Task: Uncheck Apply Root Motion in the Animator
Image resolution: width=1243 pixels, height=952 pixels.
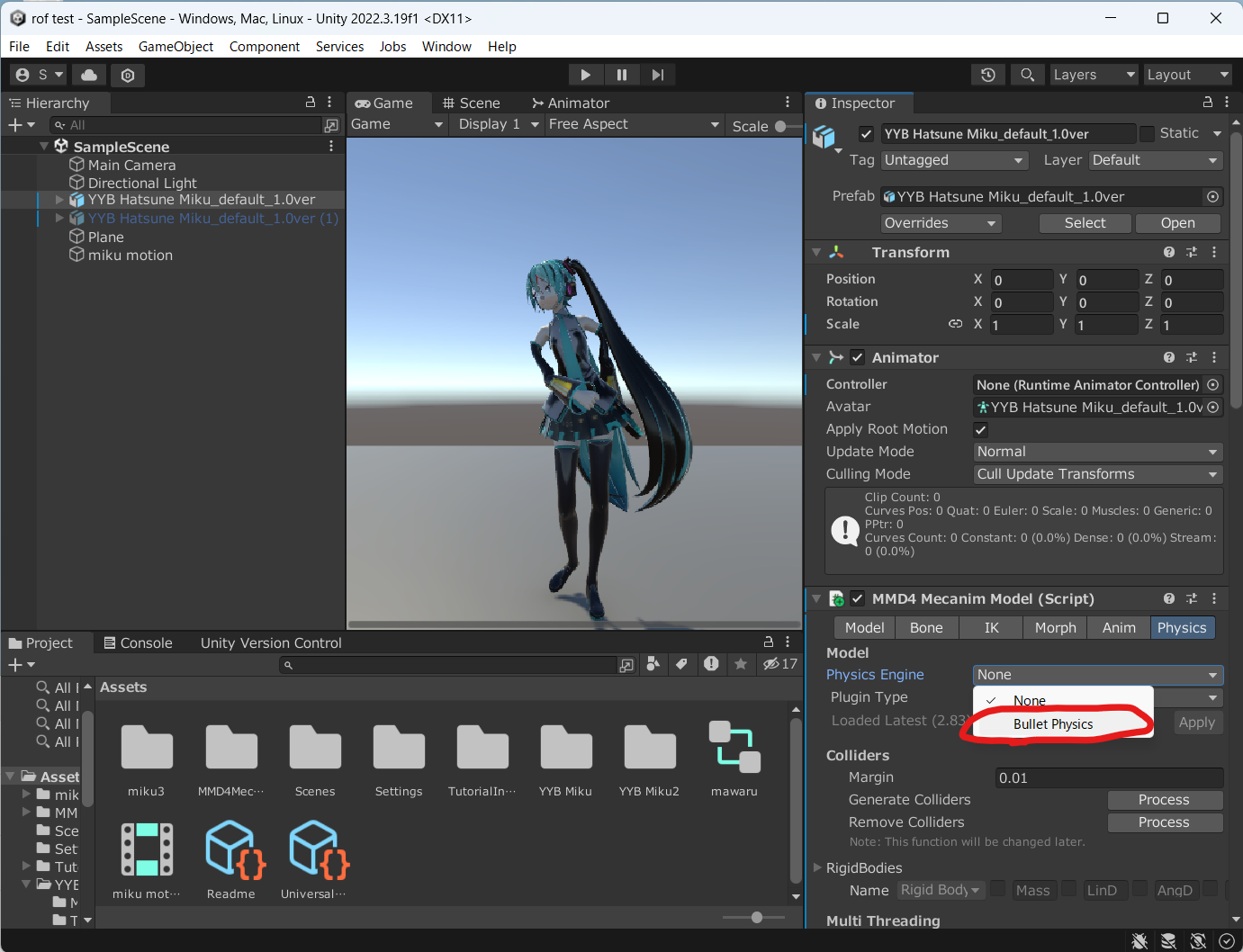Action: click(x=980, y=429)
